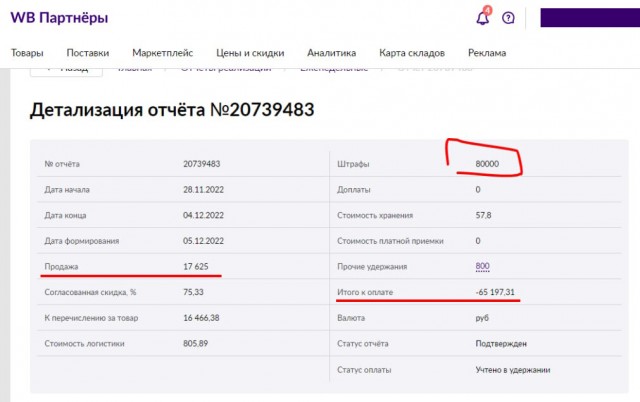Select the Штрафы value 80000
Viewport: 640px width, 402px height.
click(487, 164)
